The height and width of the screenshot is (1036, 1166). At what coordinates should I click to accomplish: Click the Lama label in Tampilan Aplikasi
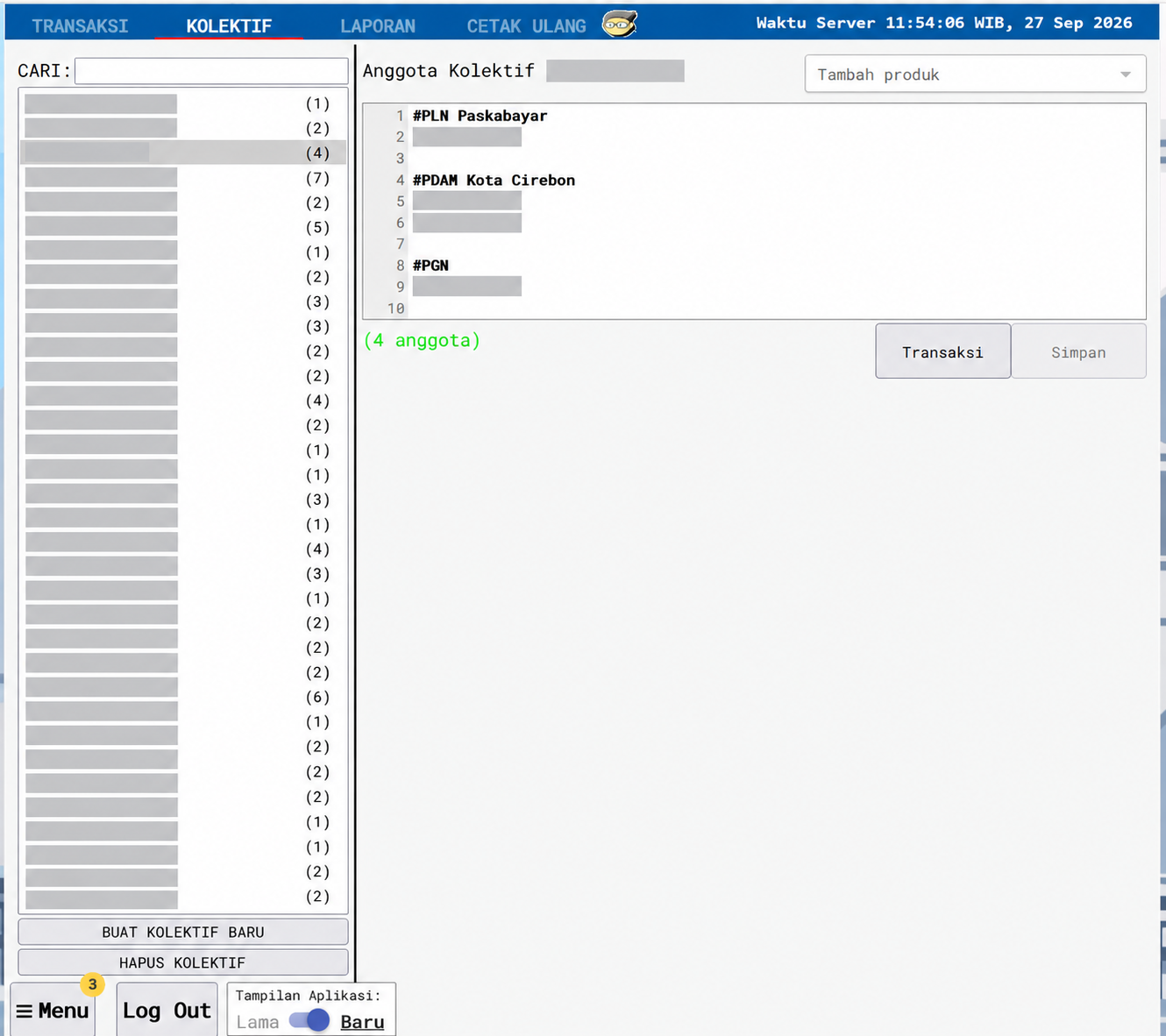coord(258,1022)
